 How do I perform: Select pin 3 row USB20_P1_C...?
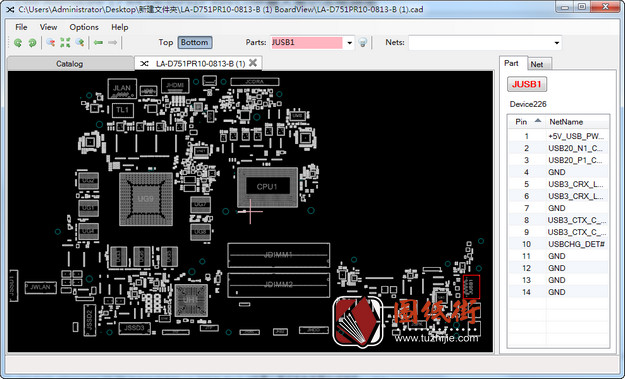pyautogui.click(x=558, y=160)
